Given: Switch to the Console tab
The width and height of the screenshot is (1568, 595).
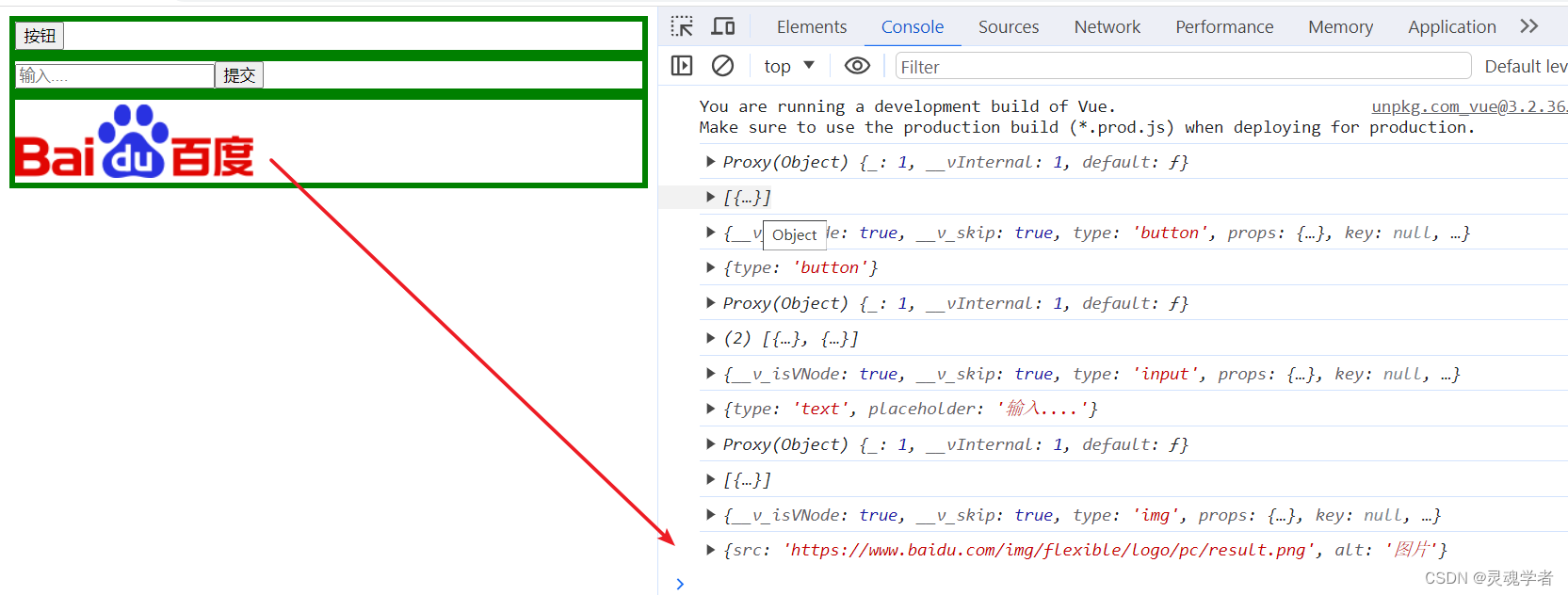Looking at the screenshot, I should pos(913,27).
